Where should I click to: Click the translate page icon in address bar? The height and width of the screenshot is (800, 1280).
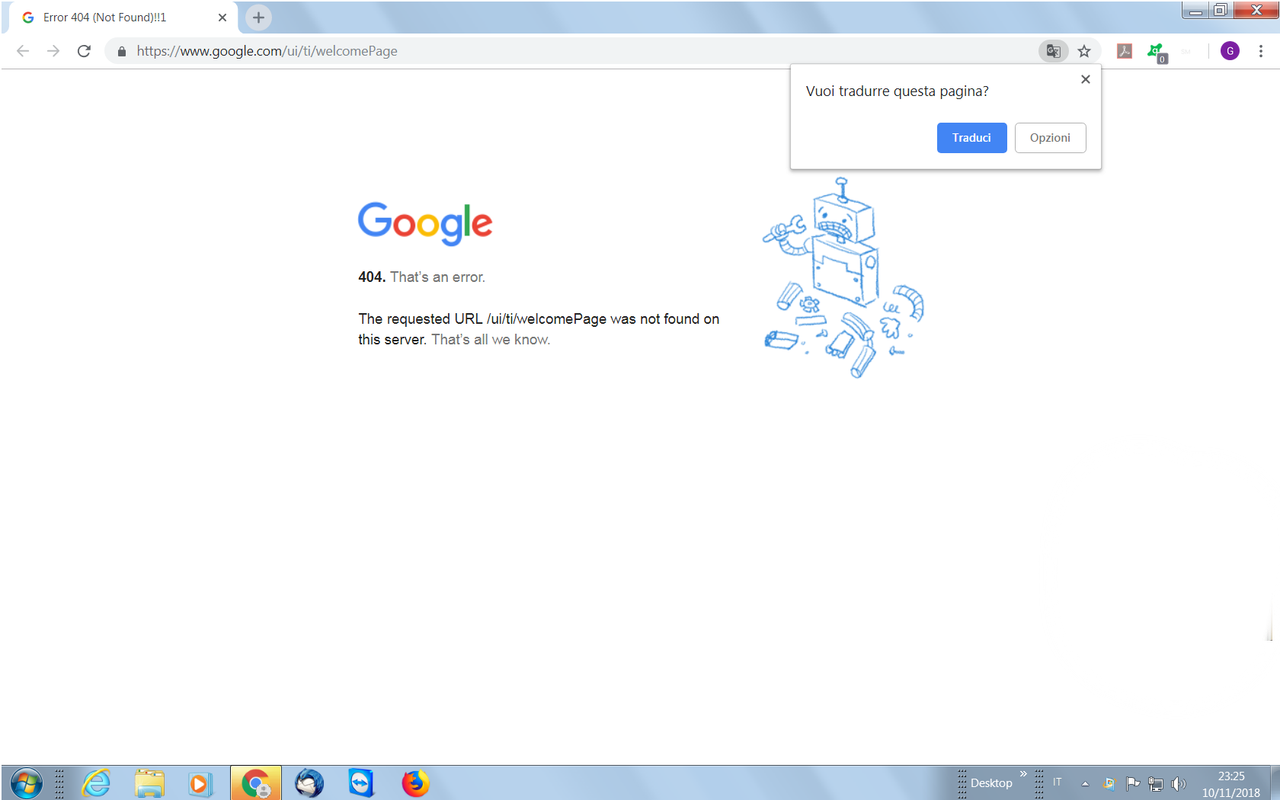coord(1053,51)
